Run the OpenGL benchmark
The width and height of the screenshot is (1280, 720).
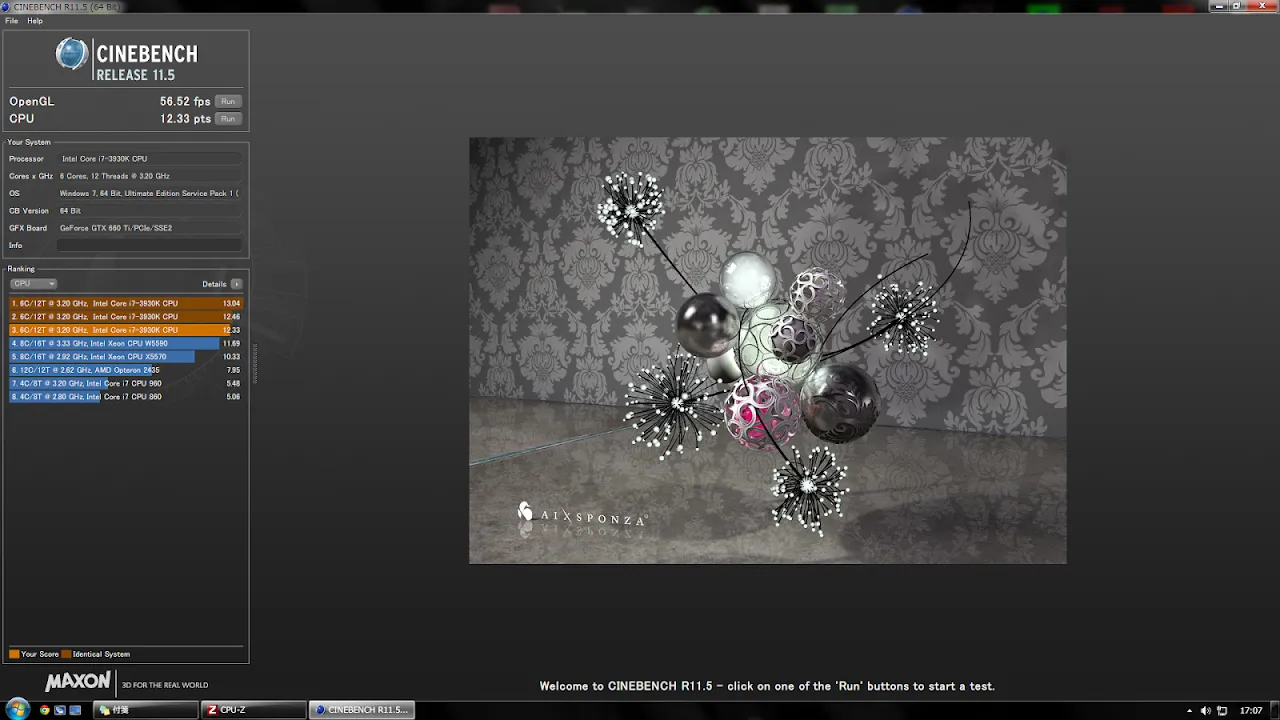228,101
